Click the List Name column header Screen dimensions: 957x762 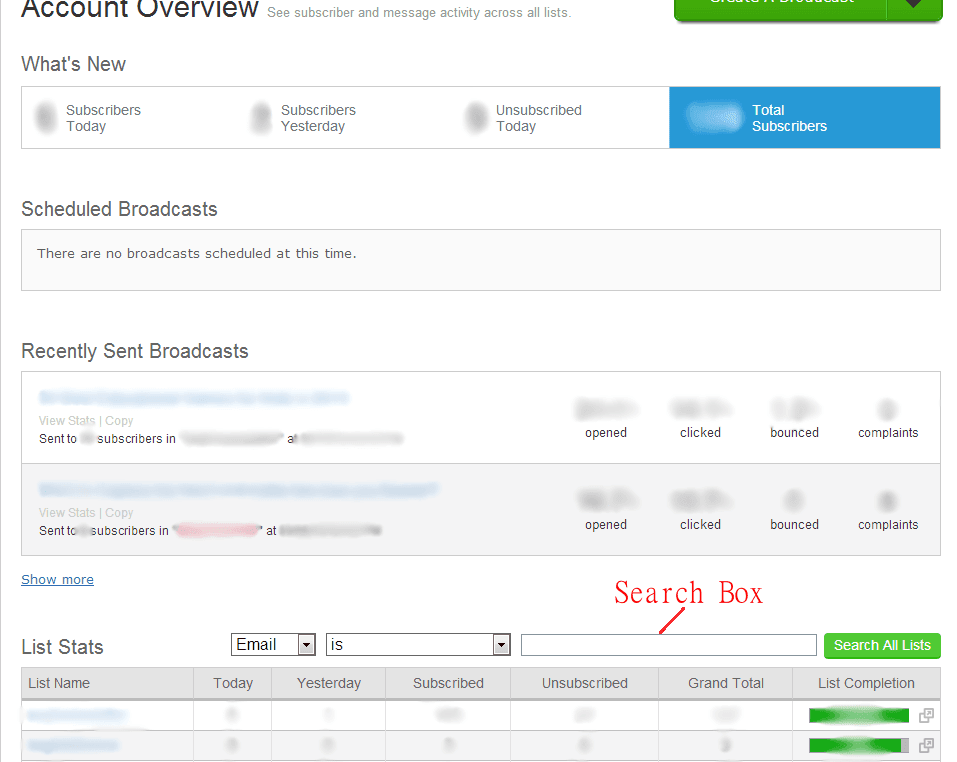point(107,683)
